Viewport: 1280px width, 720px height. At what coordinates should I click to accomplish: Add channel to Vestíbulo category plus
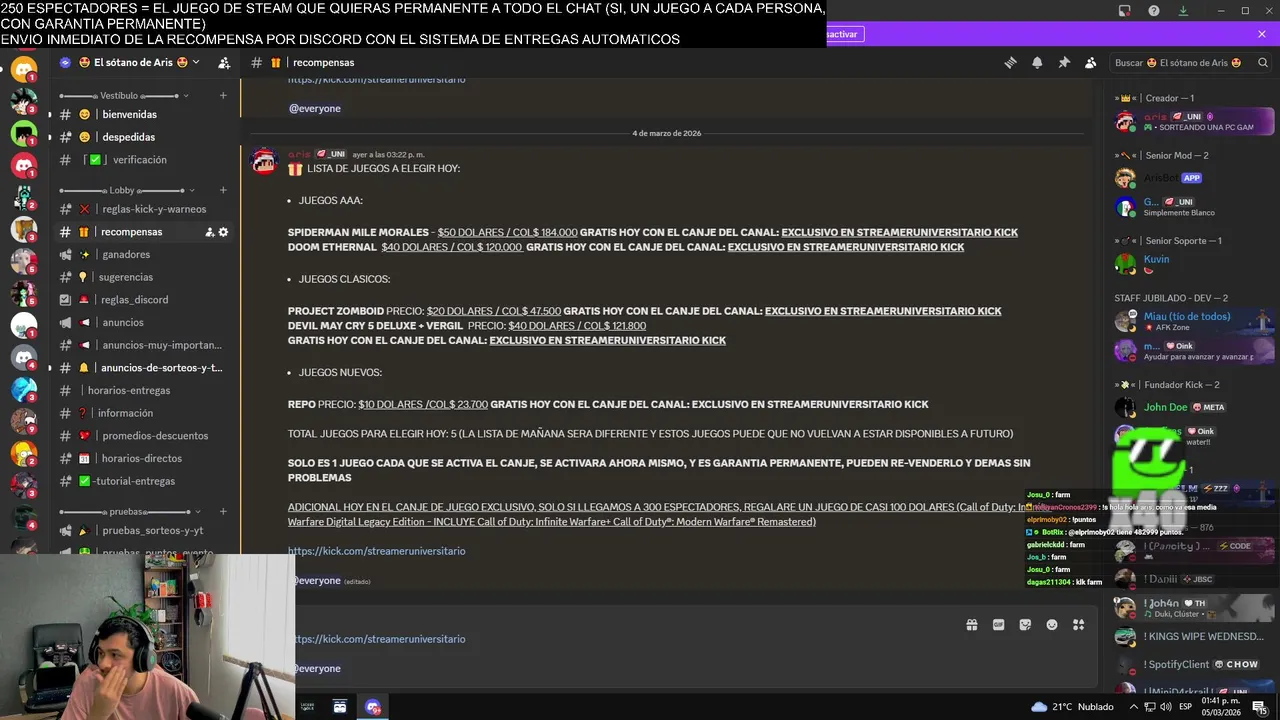(x=223, y=96)
